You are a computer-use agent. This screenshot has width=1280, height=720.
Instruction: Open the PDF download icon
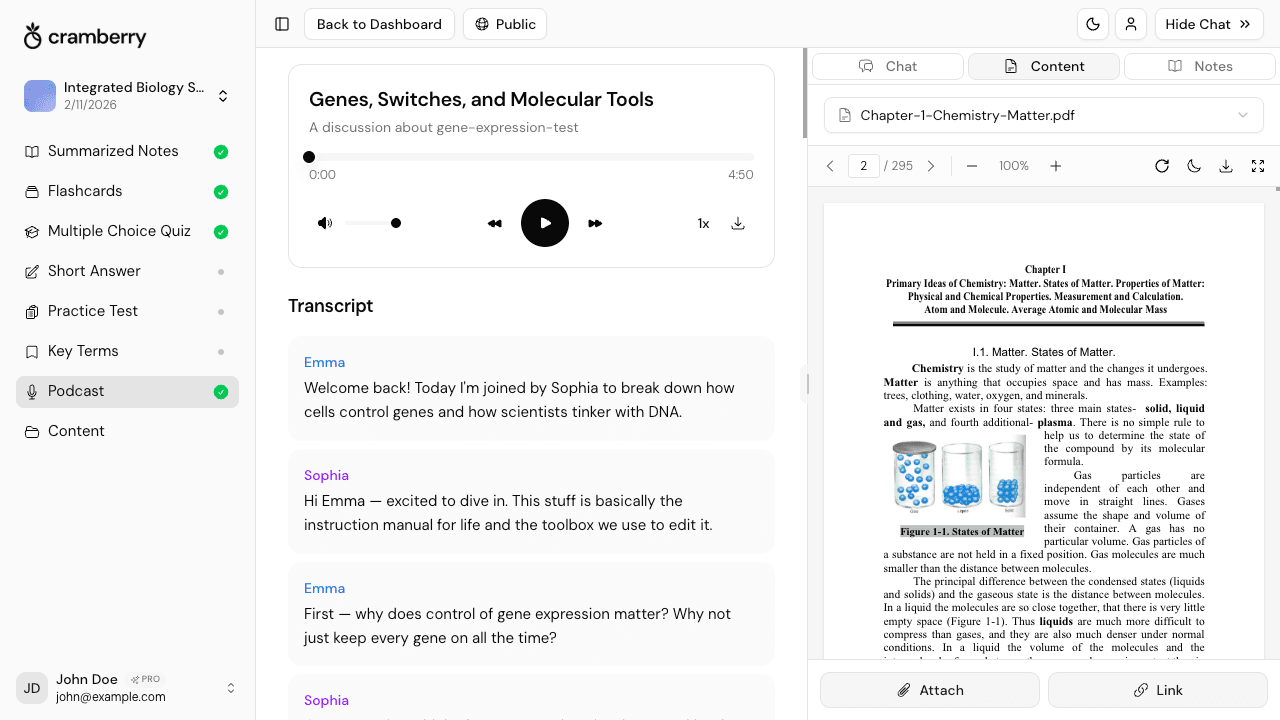(x=1226, y=166)
